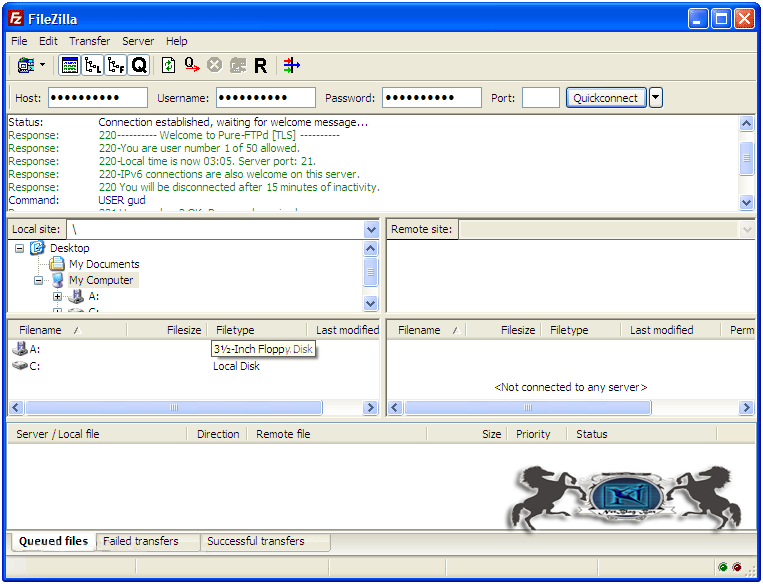Collapse the My Computer tree node
Screen dimensions: 763x584
pyautogui.click(x=39, y=281)
